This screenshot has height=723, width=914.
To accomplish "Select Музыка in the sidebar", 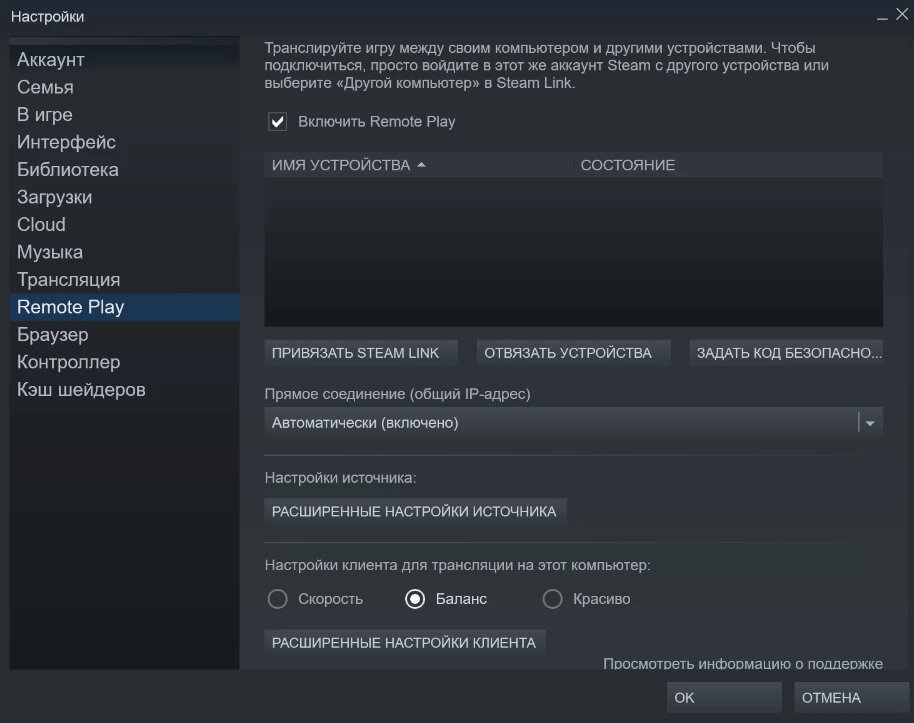I will pyautogui.click(x=124, y=252).
